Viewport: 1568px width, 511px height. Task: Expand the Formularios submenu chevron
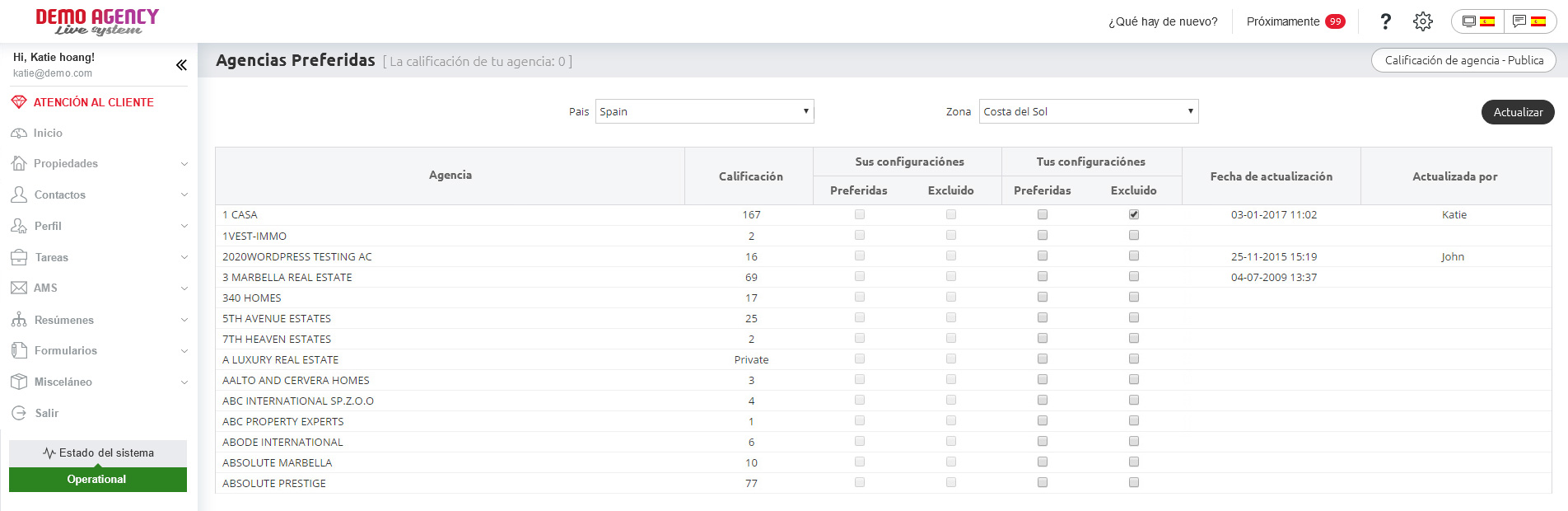click(x=184, y=351)
